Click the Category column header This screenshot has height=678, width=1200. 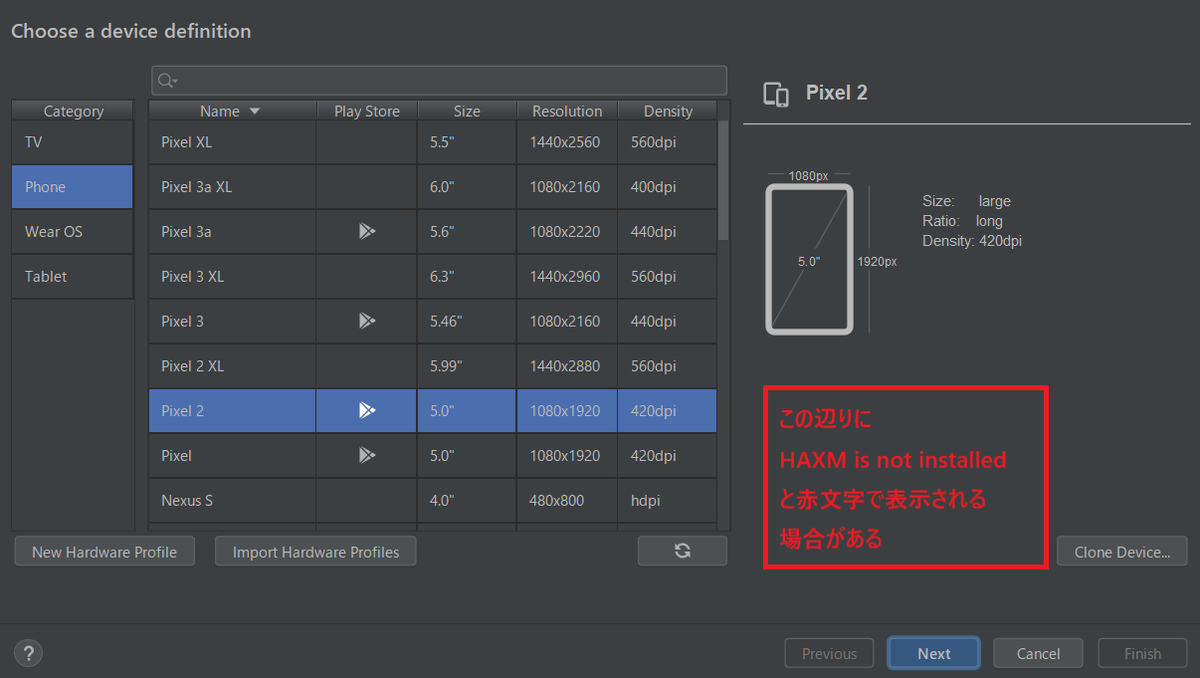[73, 111]
